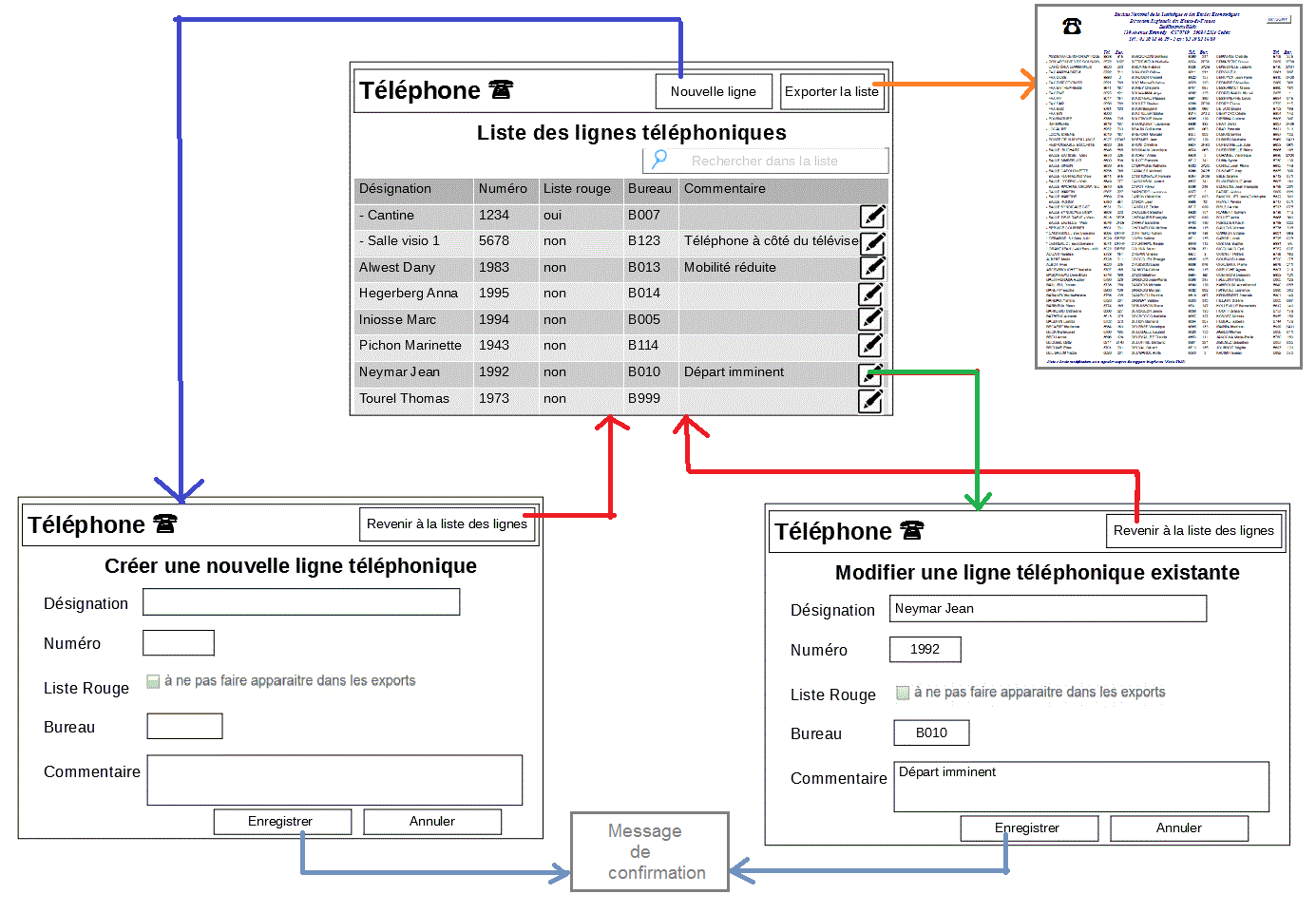
Task: Click the edit pencil icon for Cantine row
Action: [x=872, y=216]
